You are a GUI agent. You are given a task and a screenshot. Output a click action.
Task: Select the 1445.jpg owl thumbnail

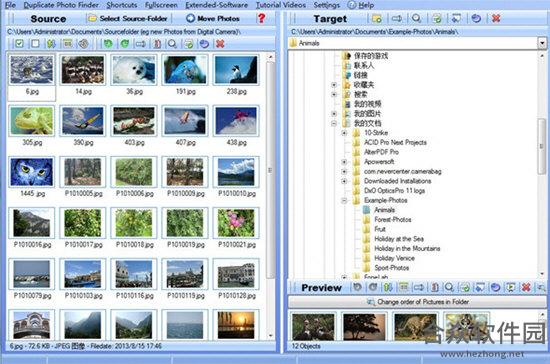coord(32,172)
